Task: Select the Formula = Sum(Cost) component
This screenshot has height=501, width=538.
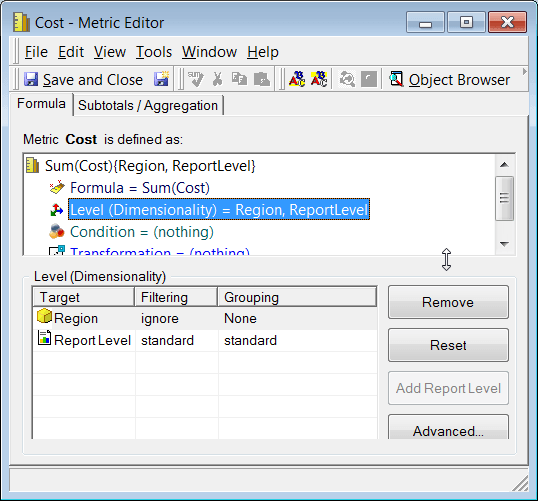Action: pos(140,188)
